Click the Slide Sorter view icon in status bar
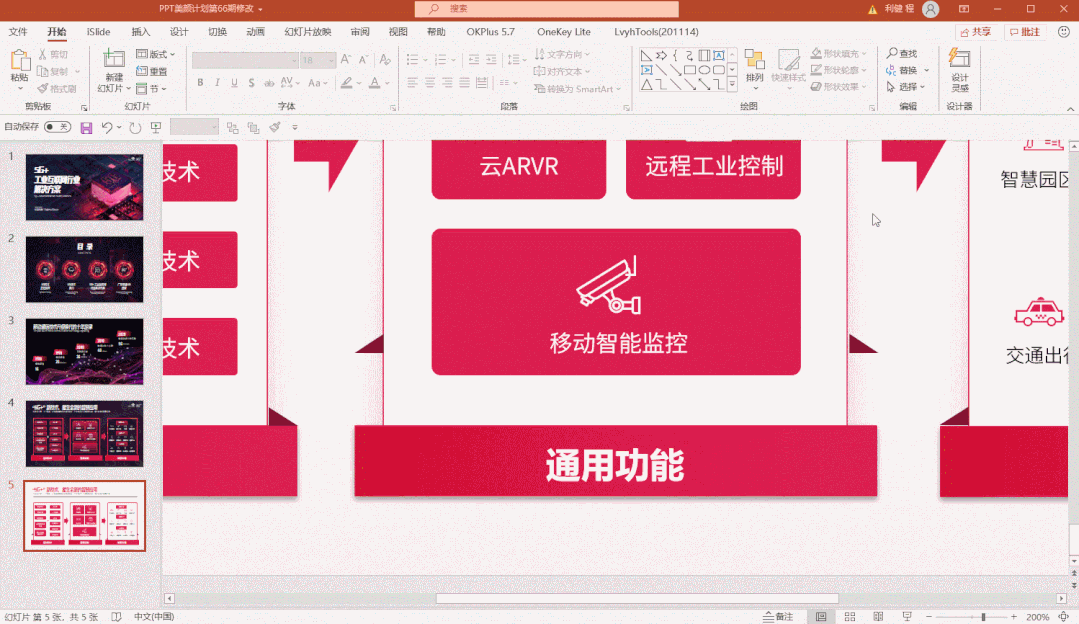This screenshot has width=1079, height=624. (x=849, y=615)
